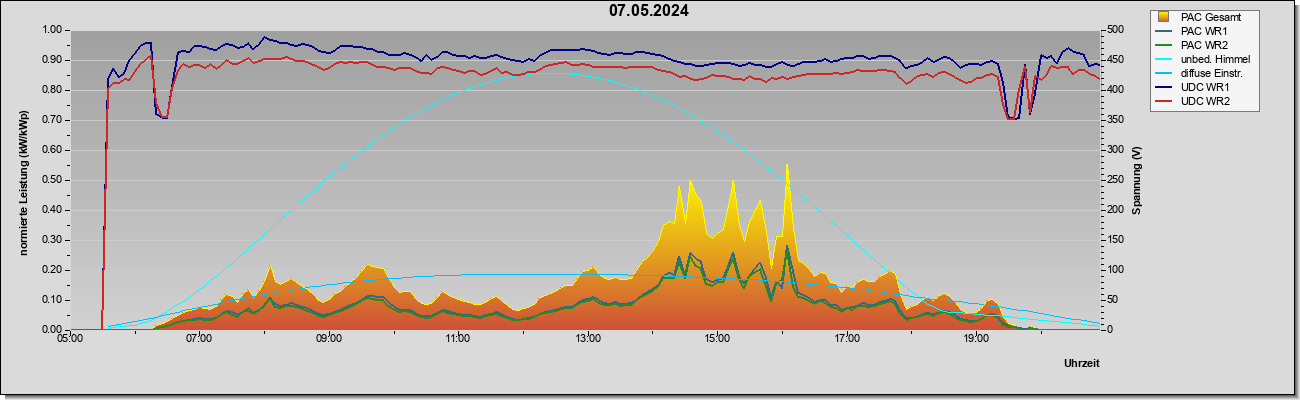Click the 1.00 value on power axis
Image resolution: width=1300 pixels, height=400 pixels.
[50, 30]
